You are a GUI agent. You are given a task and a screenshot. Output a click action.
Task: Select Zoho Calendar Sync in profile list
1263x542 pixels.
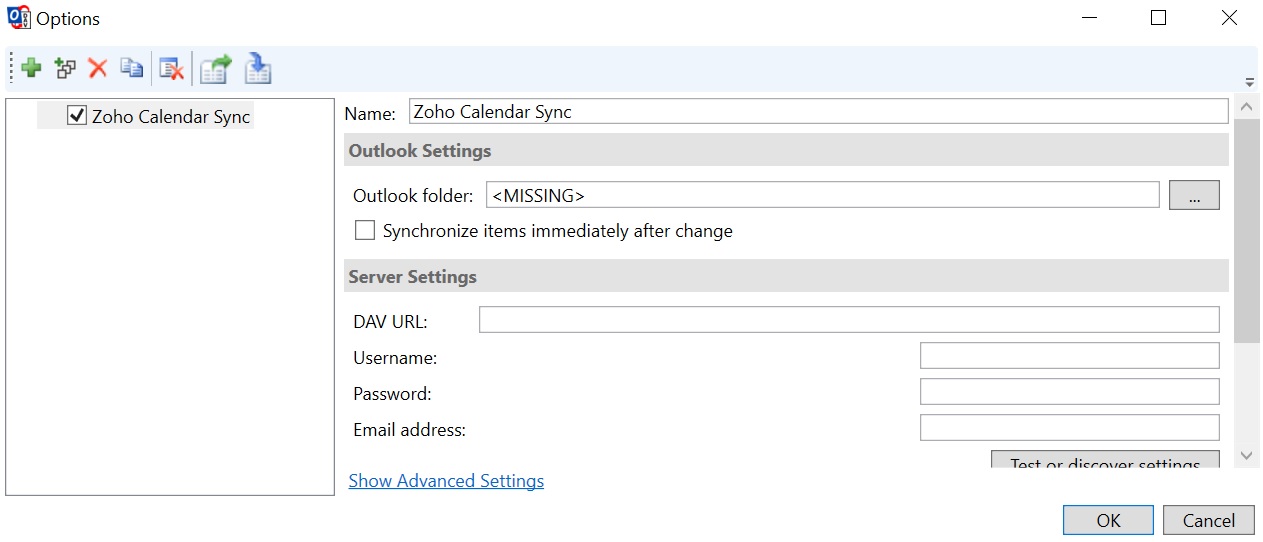coord(171,117)
